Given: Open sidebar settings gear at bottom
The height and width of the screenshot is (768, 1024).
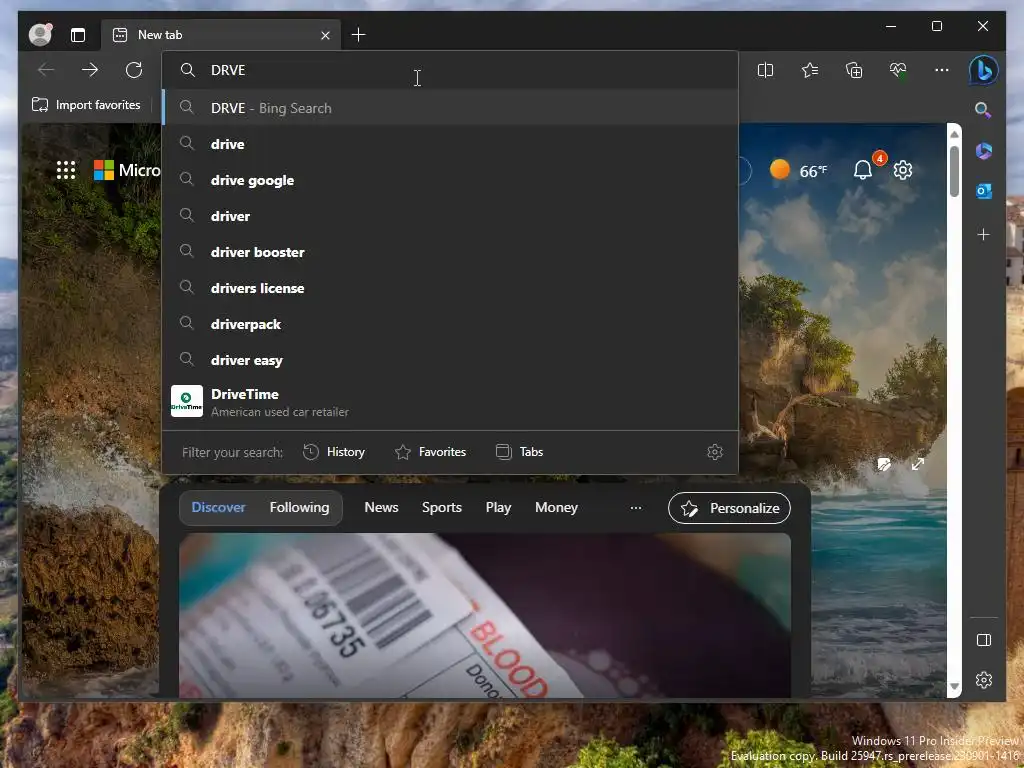Looking at the screenshot, I should tap(984, 680).
